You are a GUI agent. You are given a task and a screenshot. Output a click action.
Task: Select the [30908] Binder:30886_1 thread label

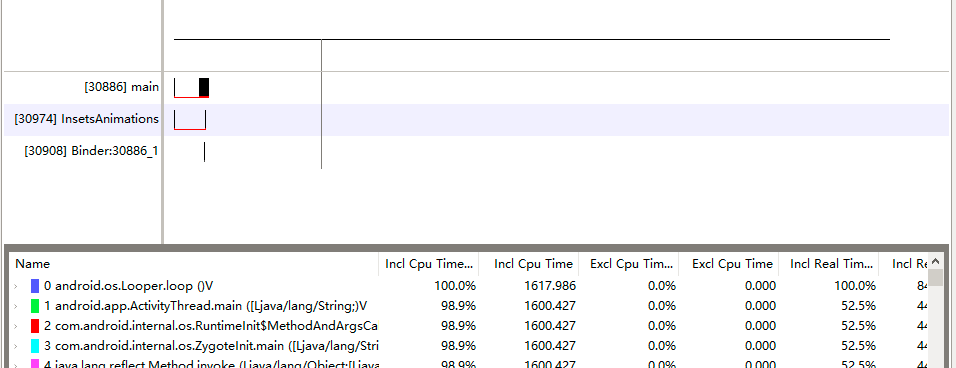pos(91,151)
